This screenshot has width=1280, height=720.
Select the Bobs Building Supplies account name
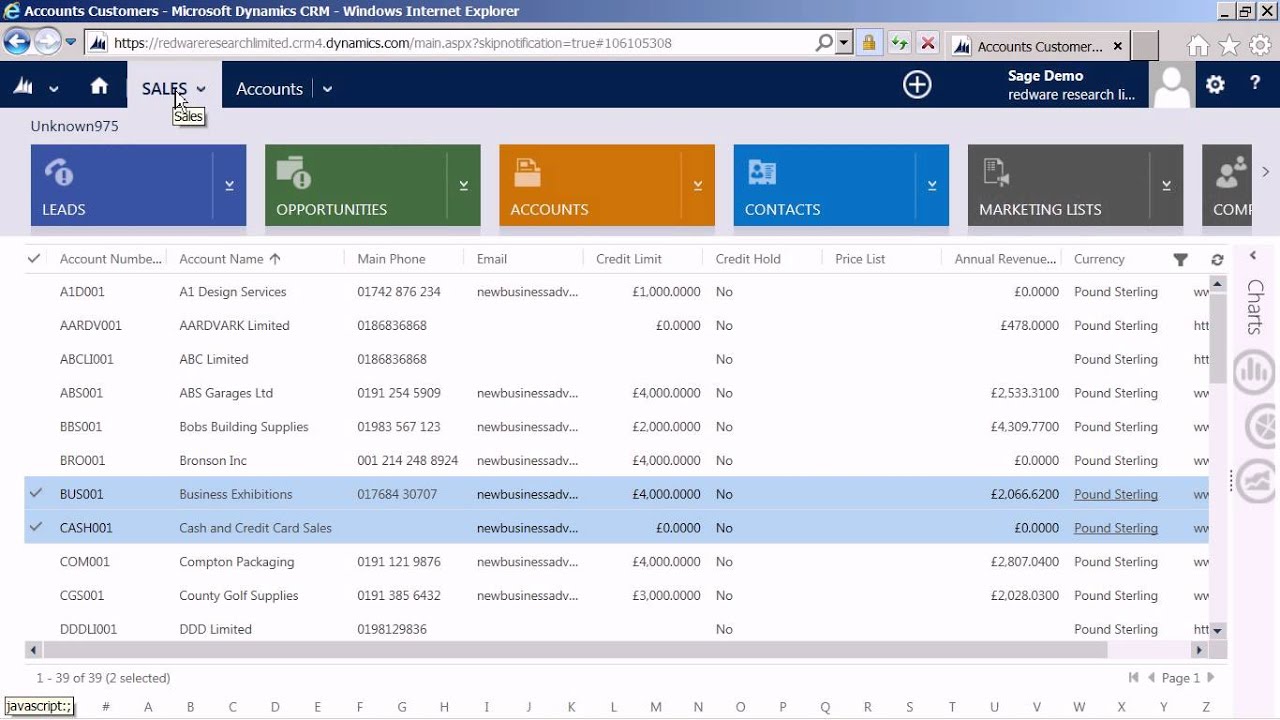(244, 427)
